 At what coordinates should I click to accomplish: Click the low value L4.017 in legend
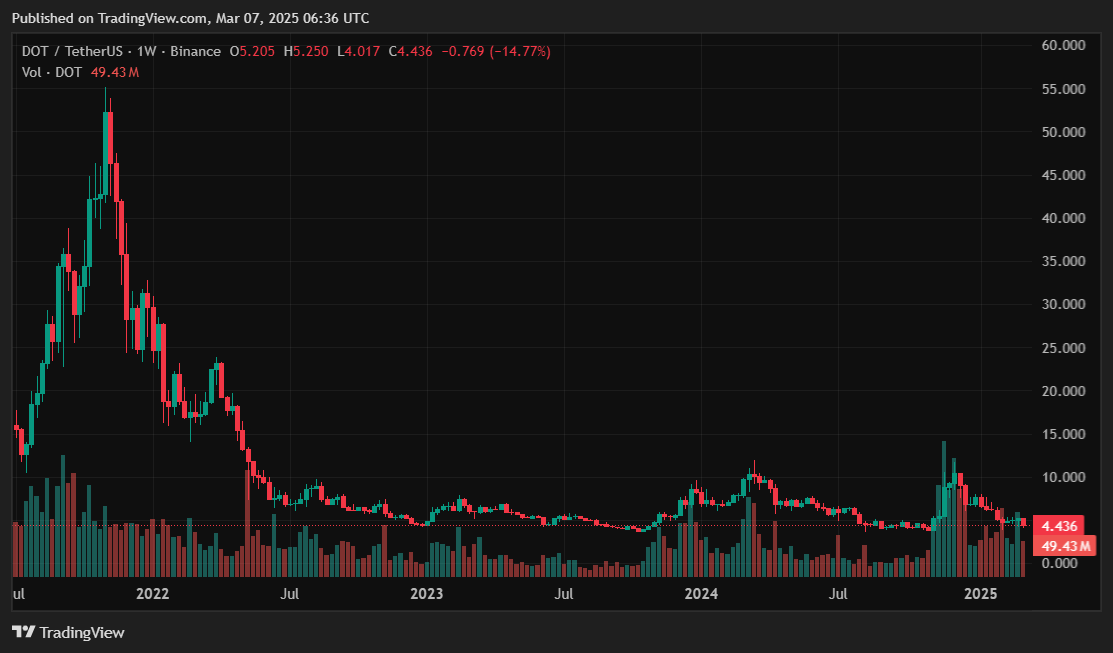(358, 51)
